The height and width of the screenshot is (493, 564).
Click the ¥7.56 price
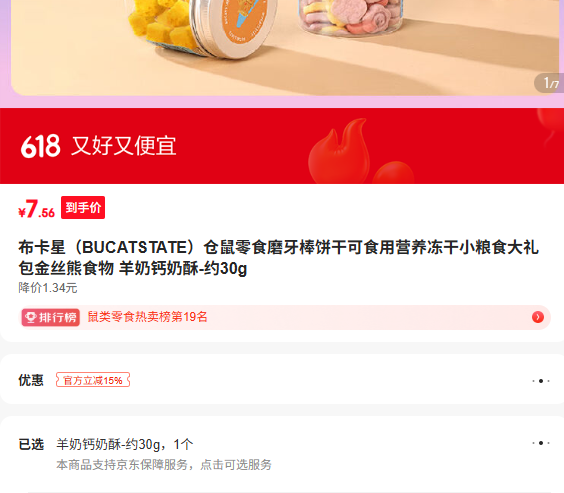[36, 209]
